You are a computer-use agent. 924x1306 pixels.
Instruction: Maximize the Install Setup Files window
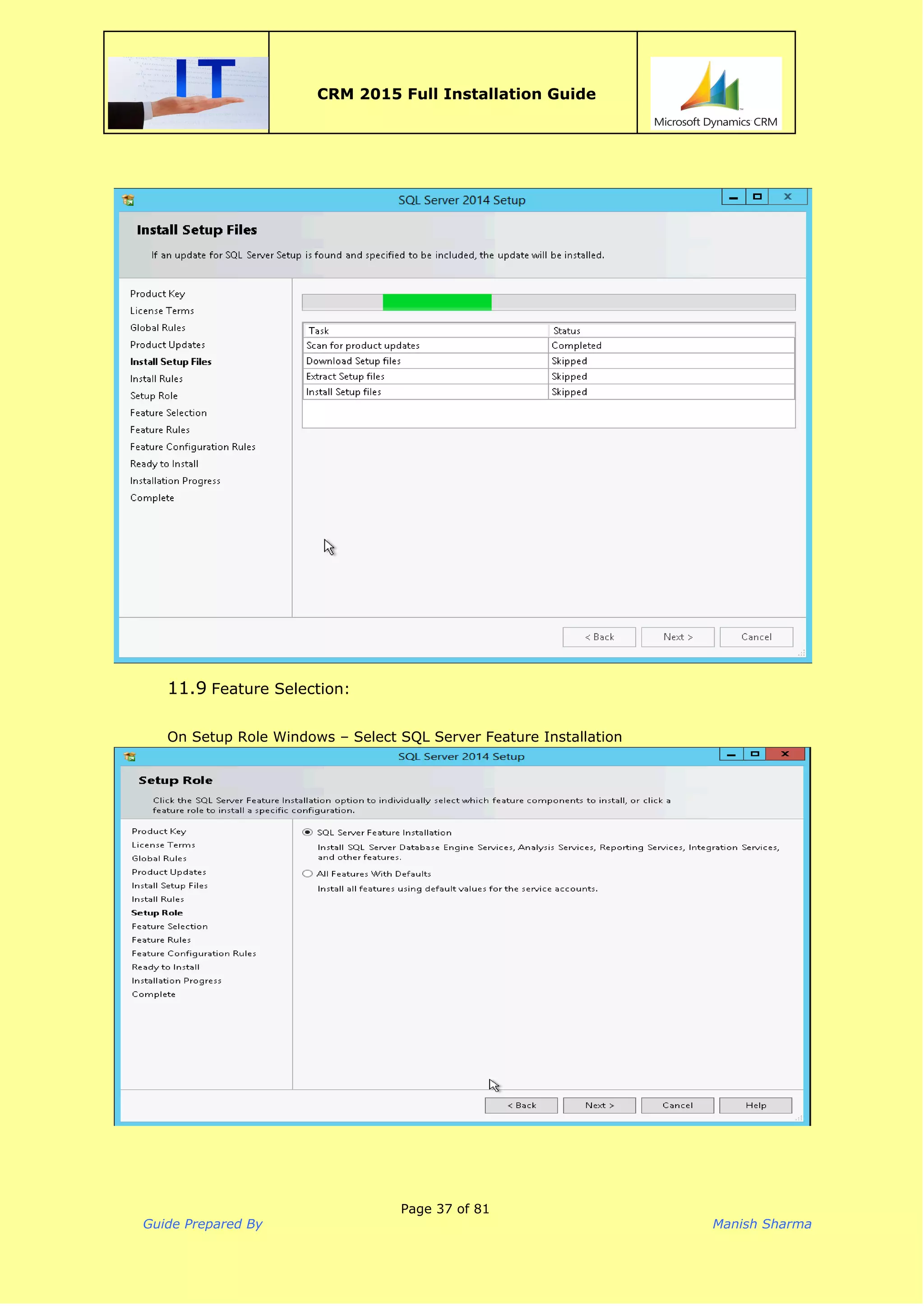pyautogui.click(x=758, y=197)
